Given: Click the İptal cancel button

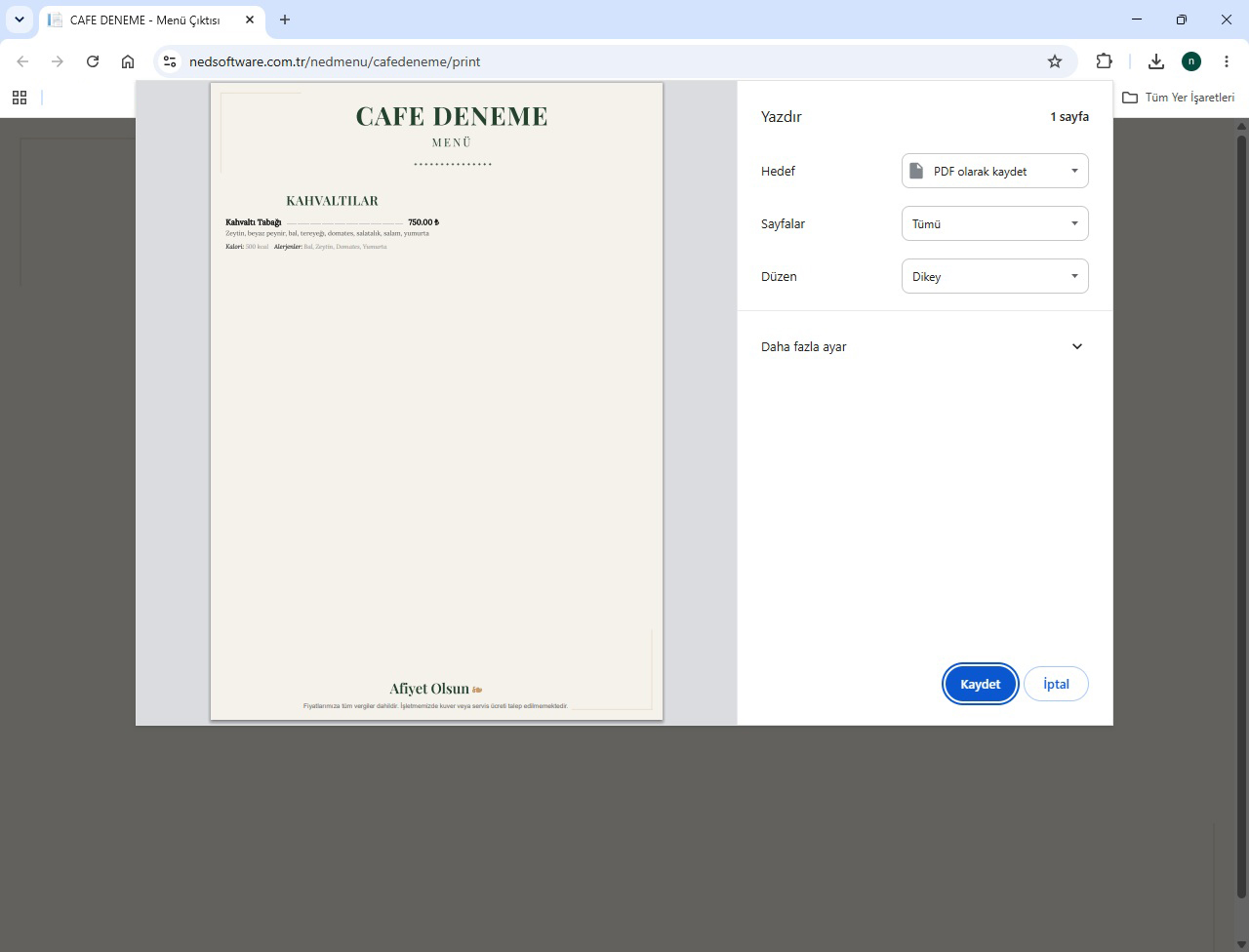Looking at the screenshot, I should coord(1056,684).
